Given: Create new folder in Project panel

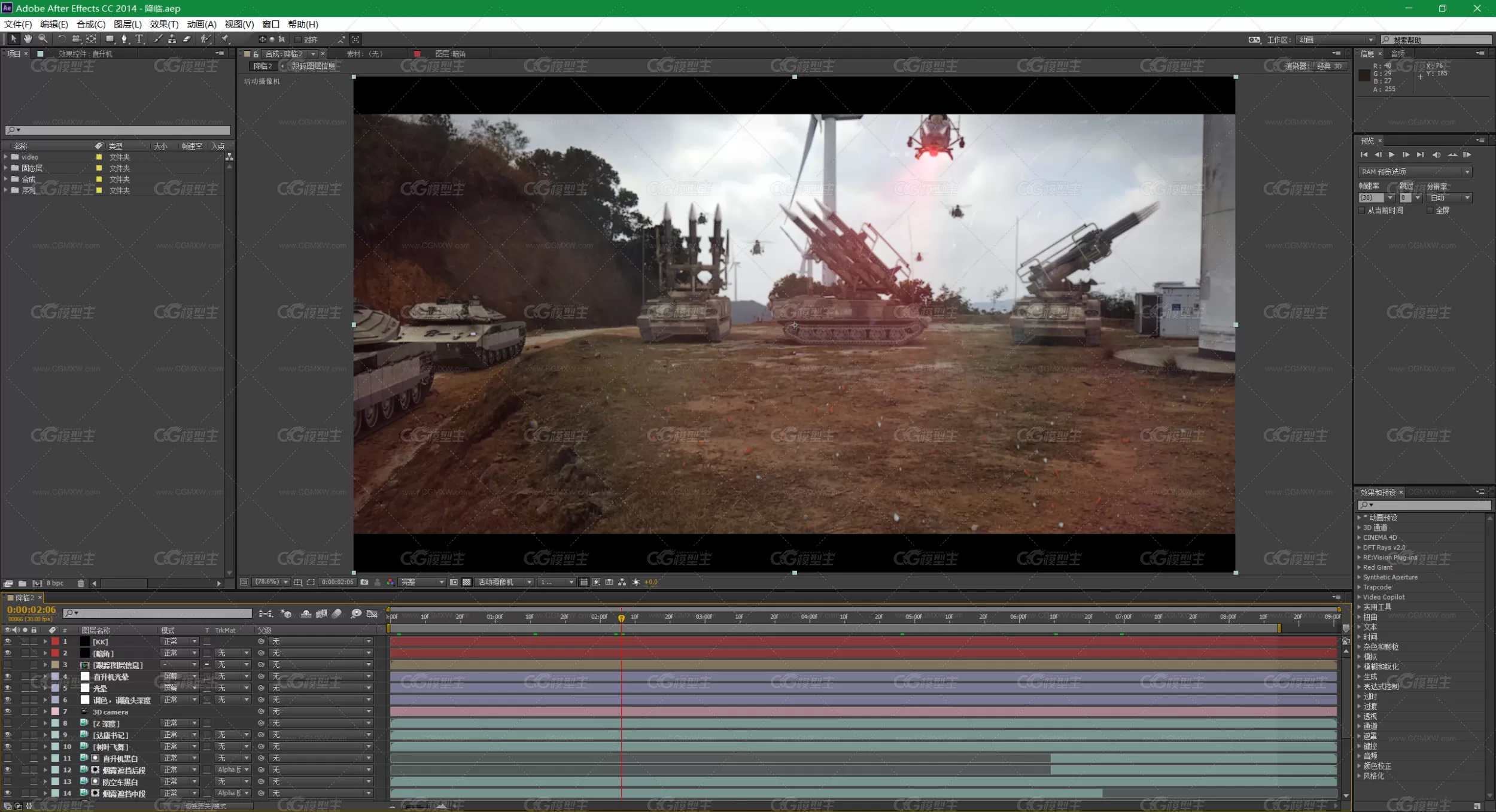Looking at the screenshot, I should [x=22, y=583].
